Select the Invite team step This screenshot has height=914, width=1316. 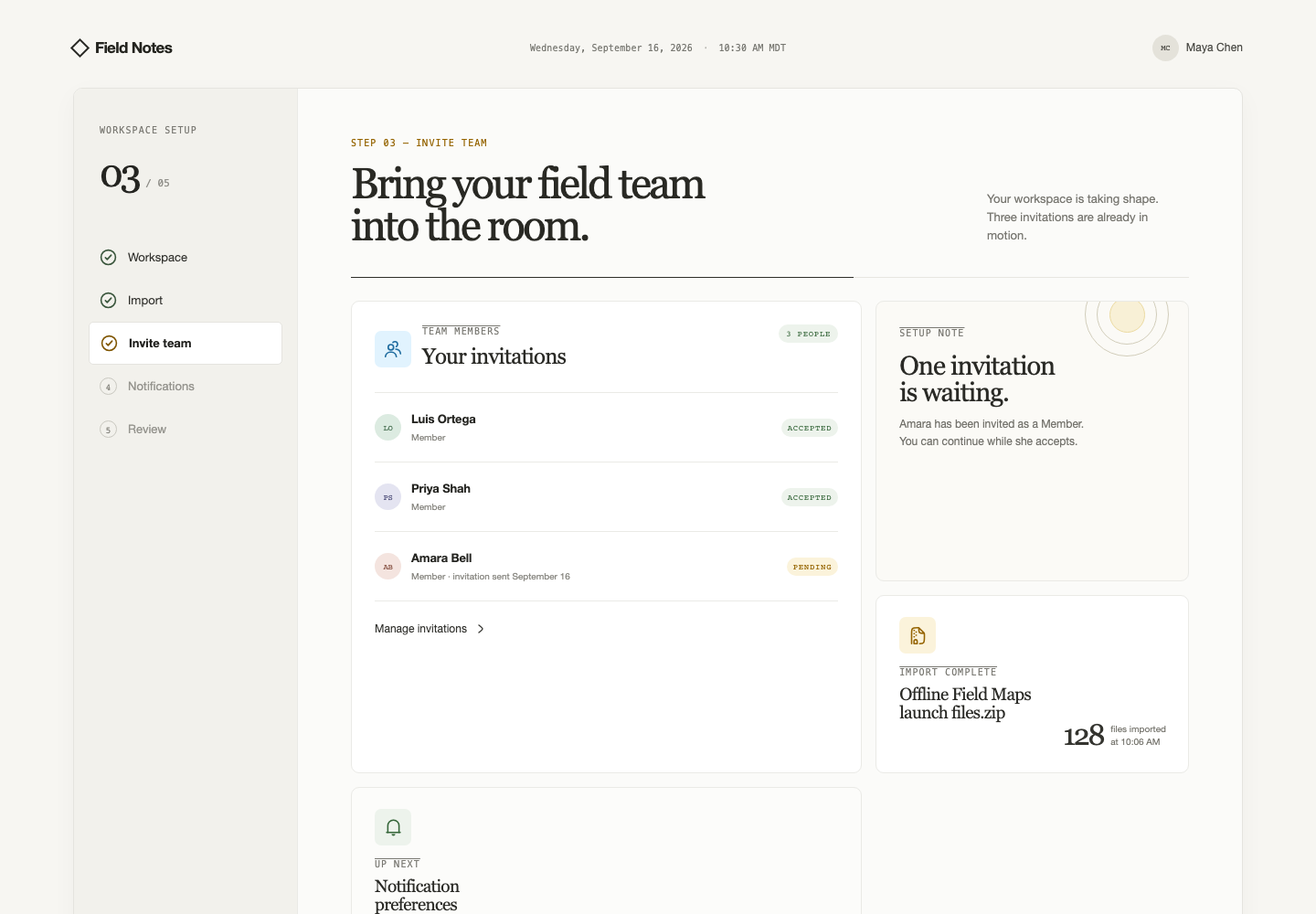pyautogui.click(x=186, y=344)
